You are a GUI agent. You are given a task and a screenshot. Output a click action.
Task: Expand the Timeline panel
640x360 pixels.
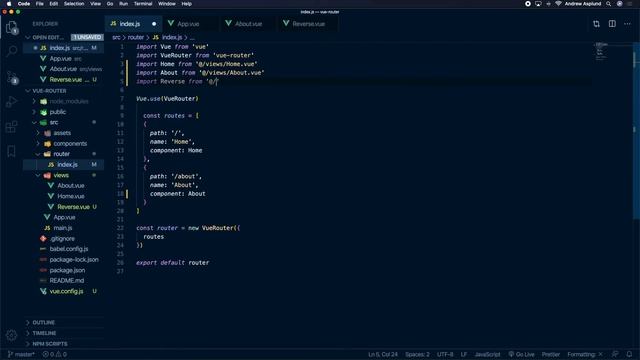click(x=64, y=333)
